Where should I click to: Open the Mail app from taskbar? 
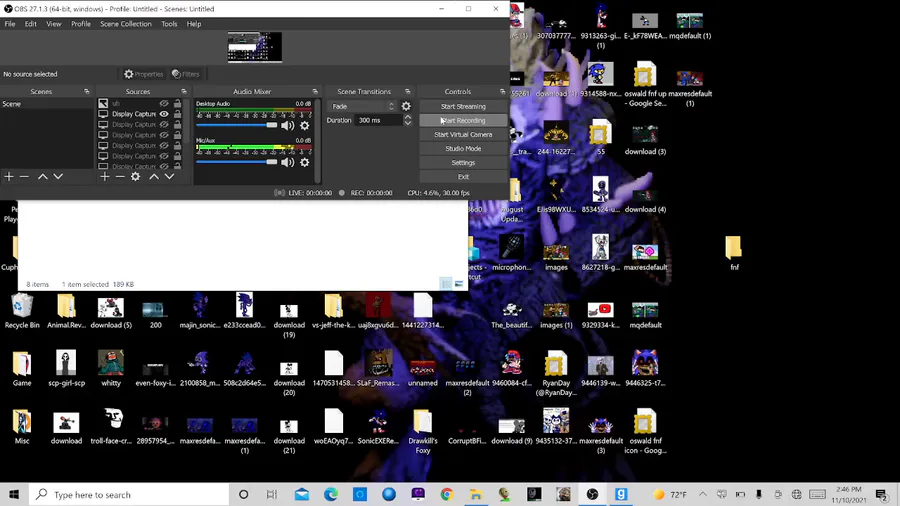(x=302, y=495)
